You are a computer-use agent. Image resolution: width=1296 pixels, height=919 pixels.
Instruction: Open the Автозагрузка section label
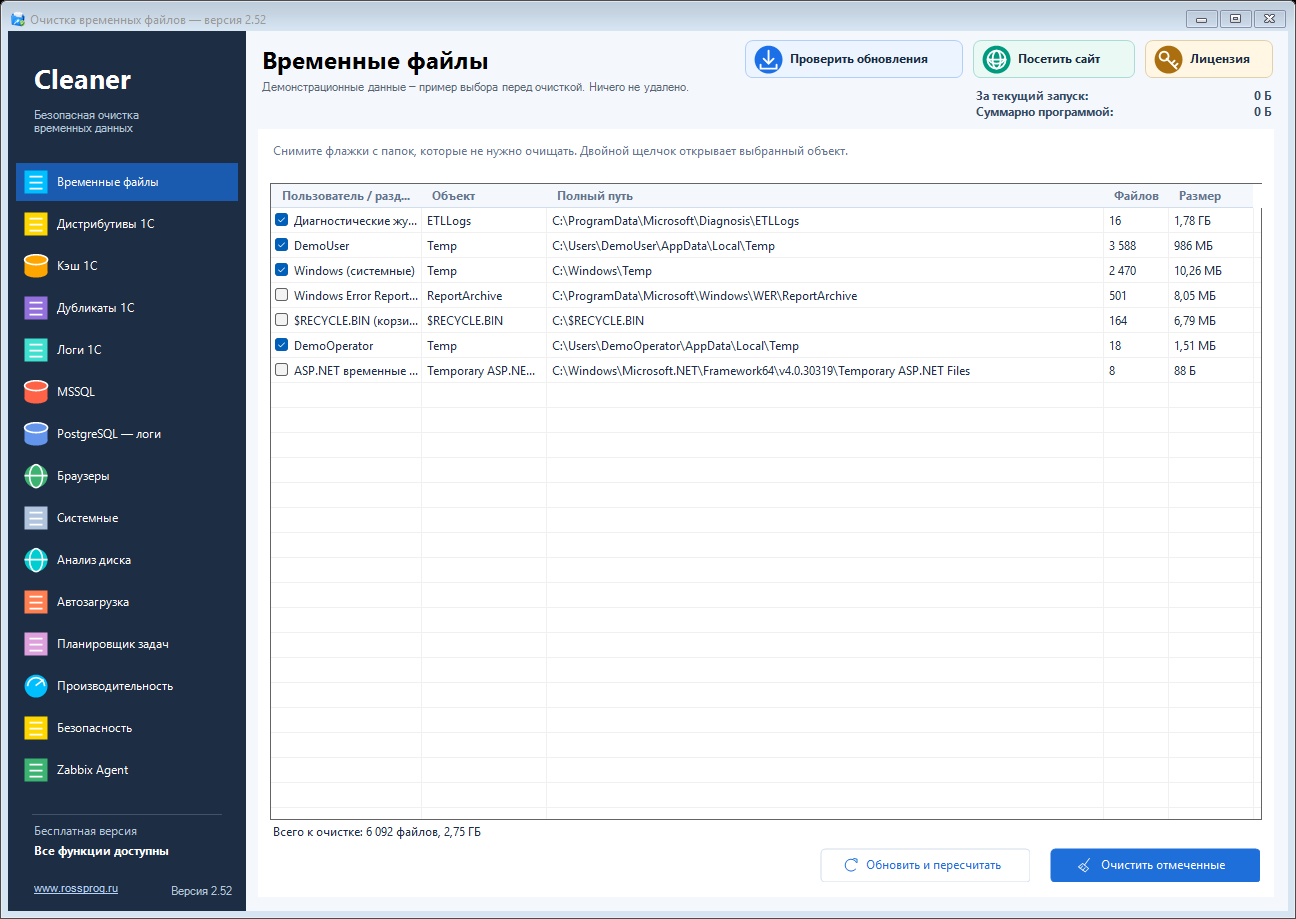point(93,602)
